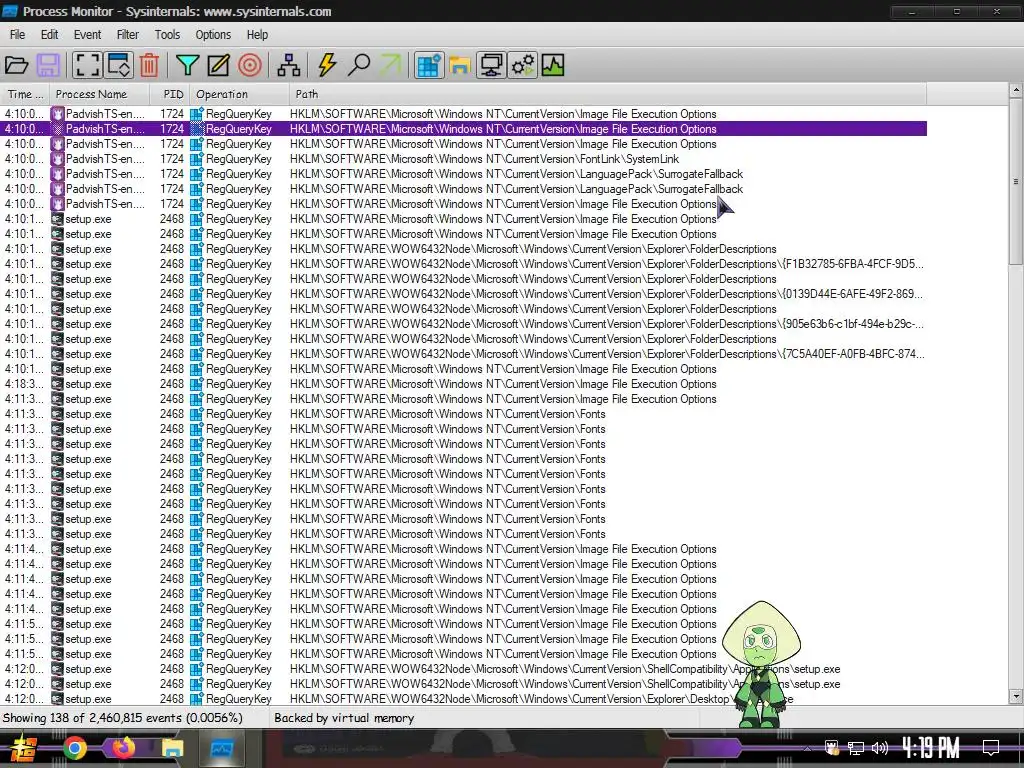Image resolution: width=1024 pixels, height=768 pixels.
Task: Click the Save toolbar icon
Action: pos(48,65)
